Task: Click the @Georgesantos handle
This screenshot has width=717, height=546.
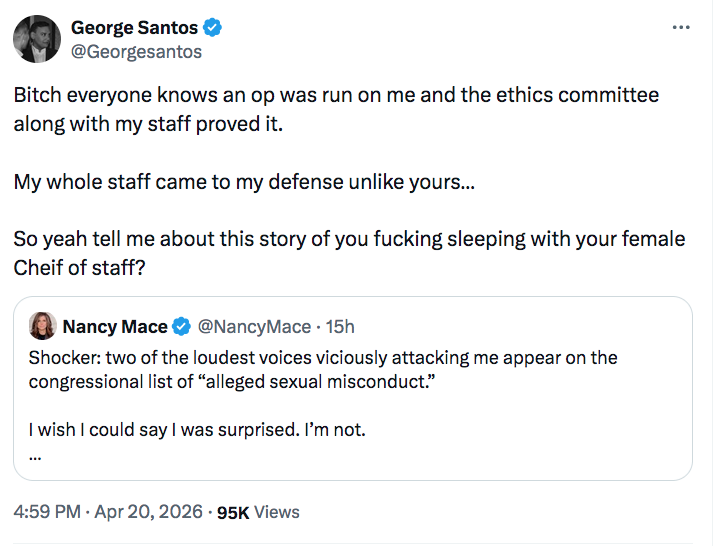Action: coord(135,51)
